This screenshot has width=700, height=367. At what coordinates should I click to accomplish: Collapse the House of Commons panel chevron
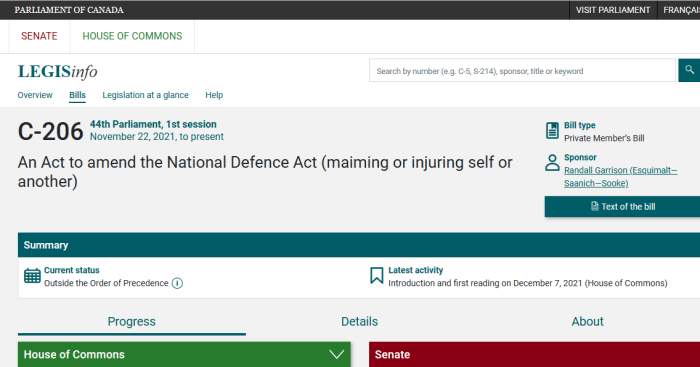pyautogui.click(x=337, y=354)
